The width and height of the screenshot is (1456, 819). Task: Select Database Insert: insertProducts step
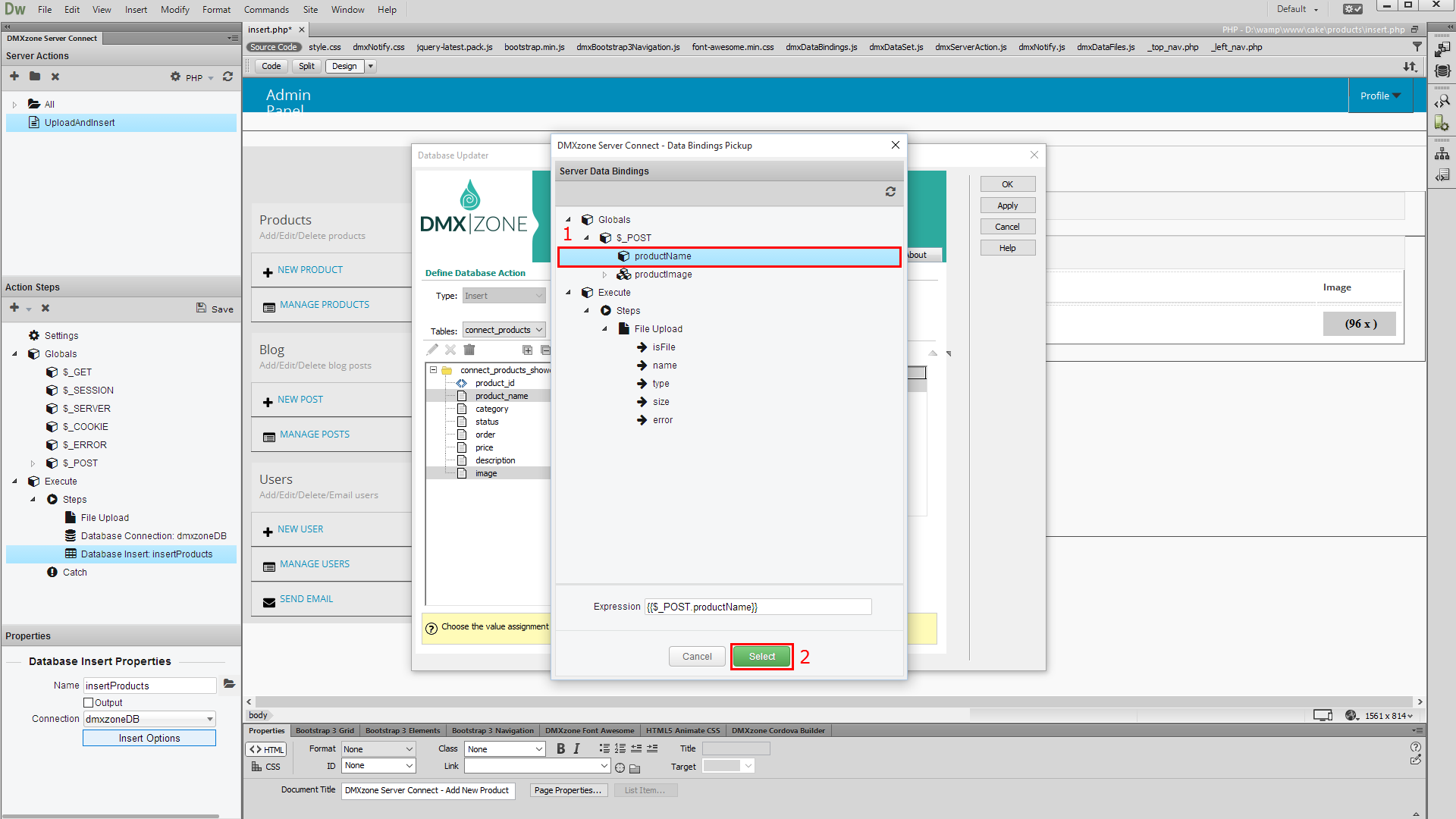[121, 554]
